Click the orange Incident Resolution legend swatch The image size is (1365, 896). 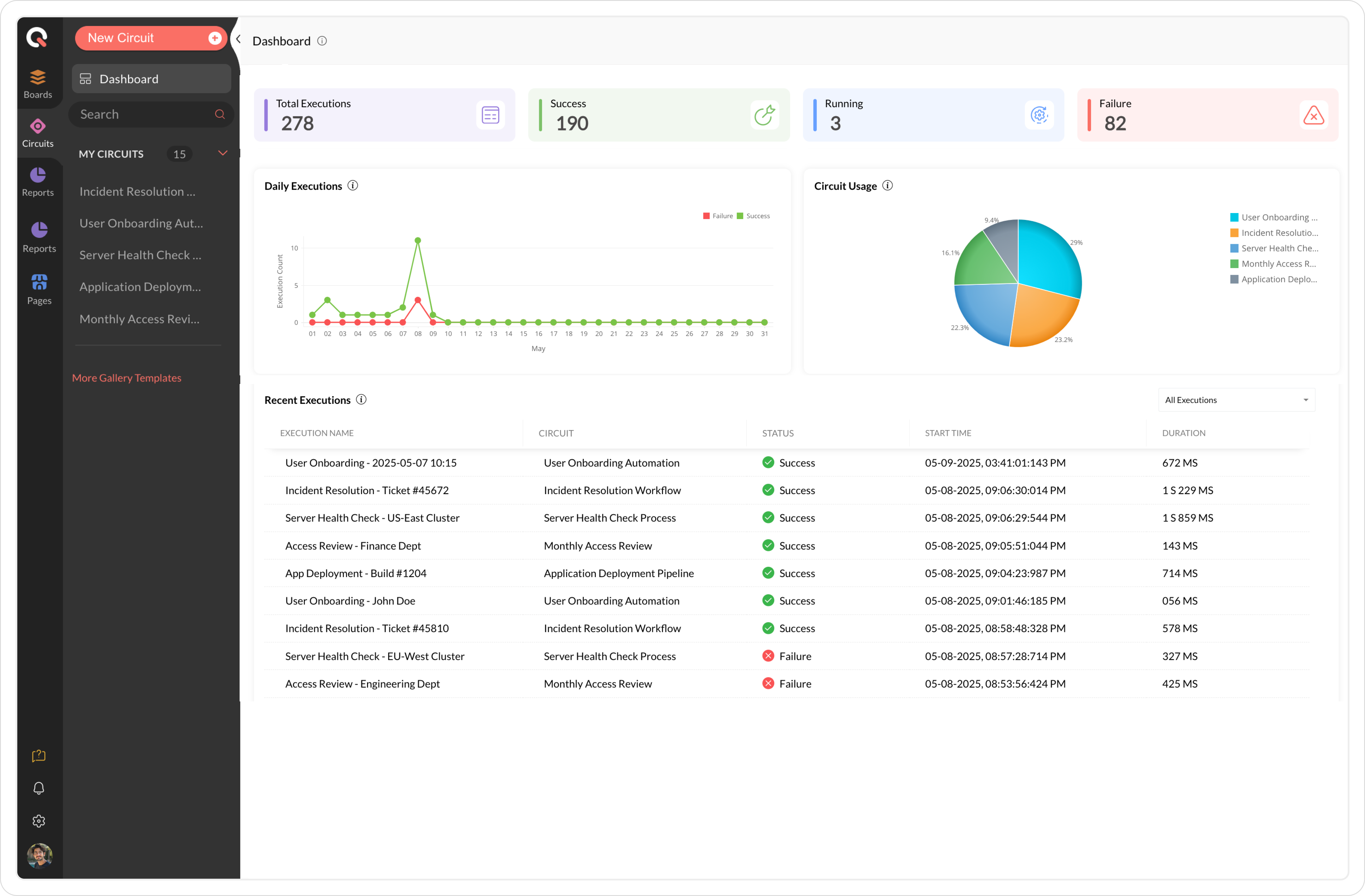1234,233
